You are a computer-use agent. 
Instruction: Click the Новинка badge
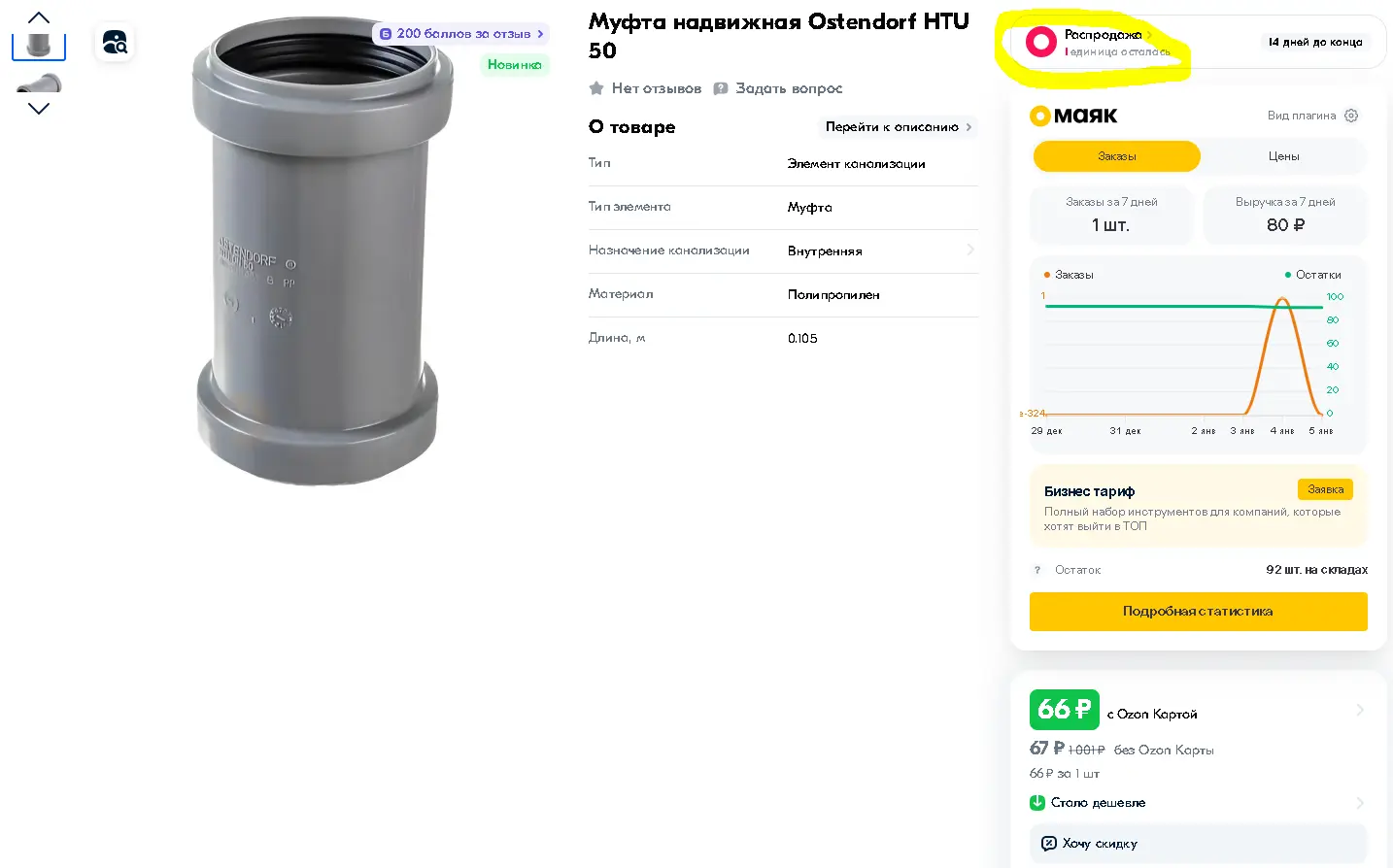[x=514, y=65]
